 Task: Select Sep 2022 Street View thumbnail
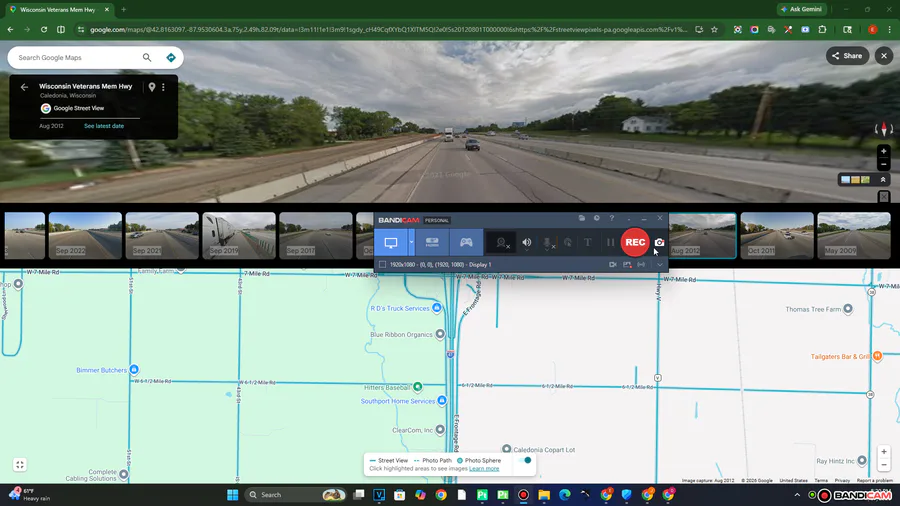[85, 235]
